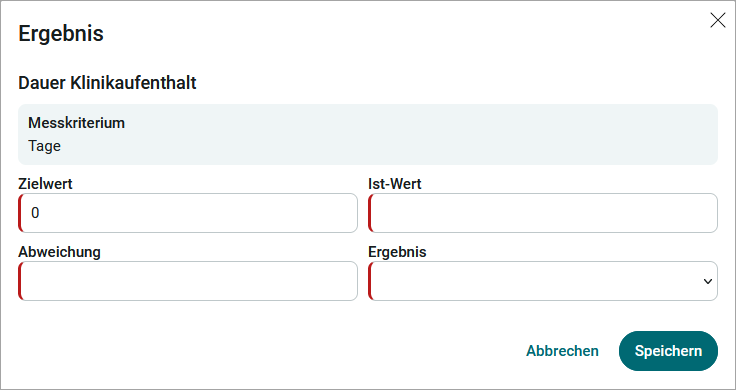The image size is (736, 390).
Task: Close the Ergebnis dialog with the X icon
Action: [x=718, y=20]
